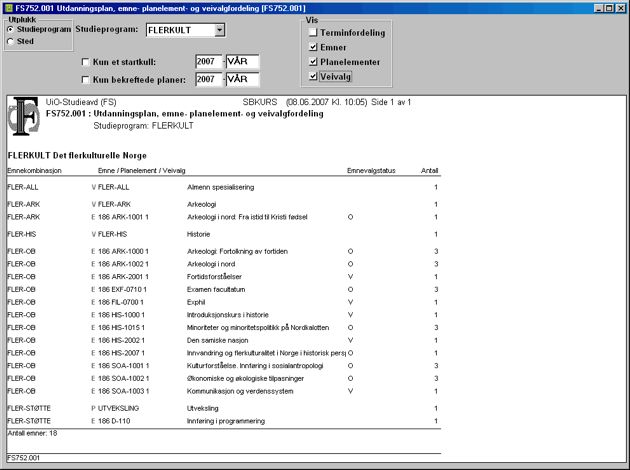Click the 'FS752.001' footer text

click(x=23, y=458)
